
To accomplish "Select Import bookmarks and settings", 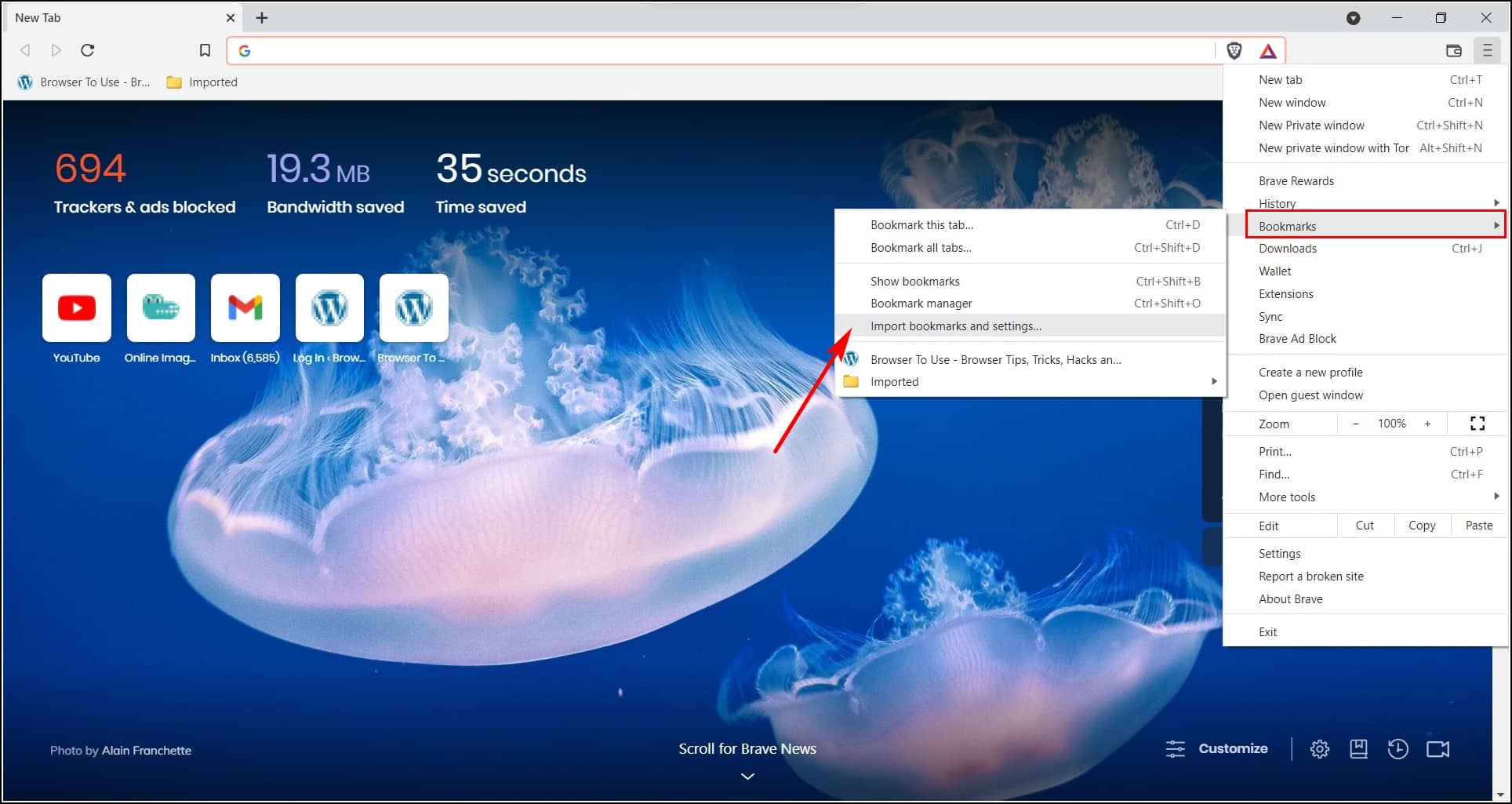I will pyautogui.click(x=955, y=326).
